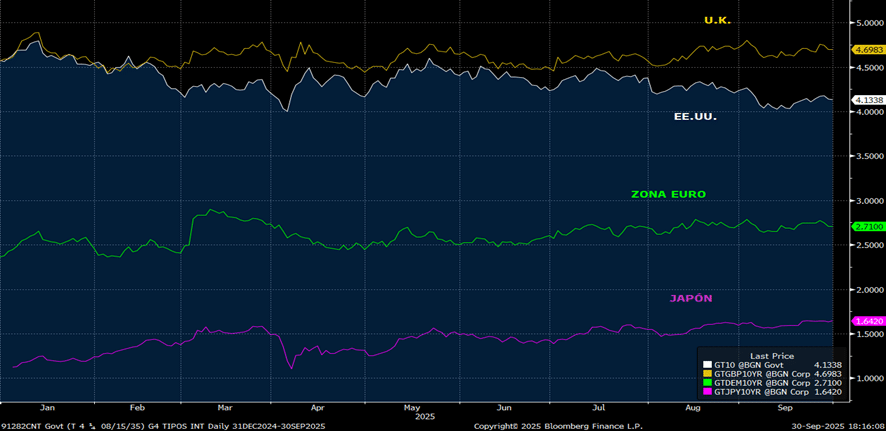Click the Apr label on time axis
Viewport: 886px width, 431px height.
pos(317,408)
